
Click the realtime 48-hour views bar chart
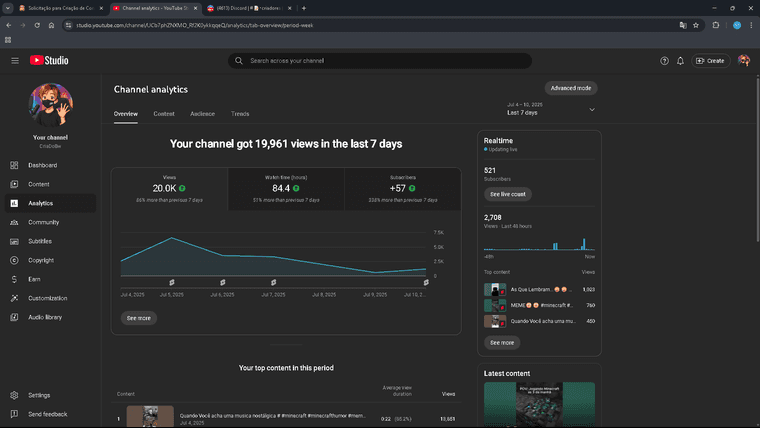(x=539, y=244)
